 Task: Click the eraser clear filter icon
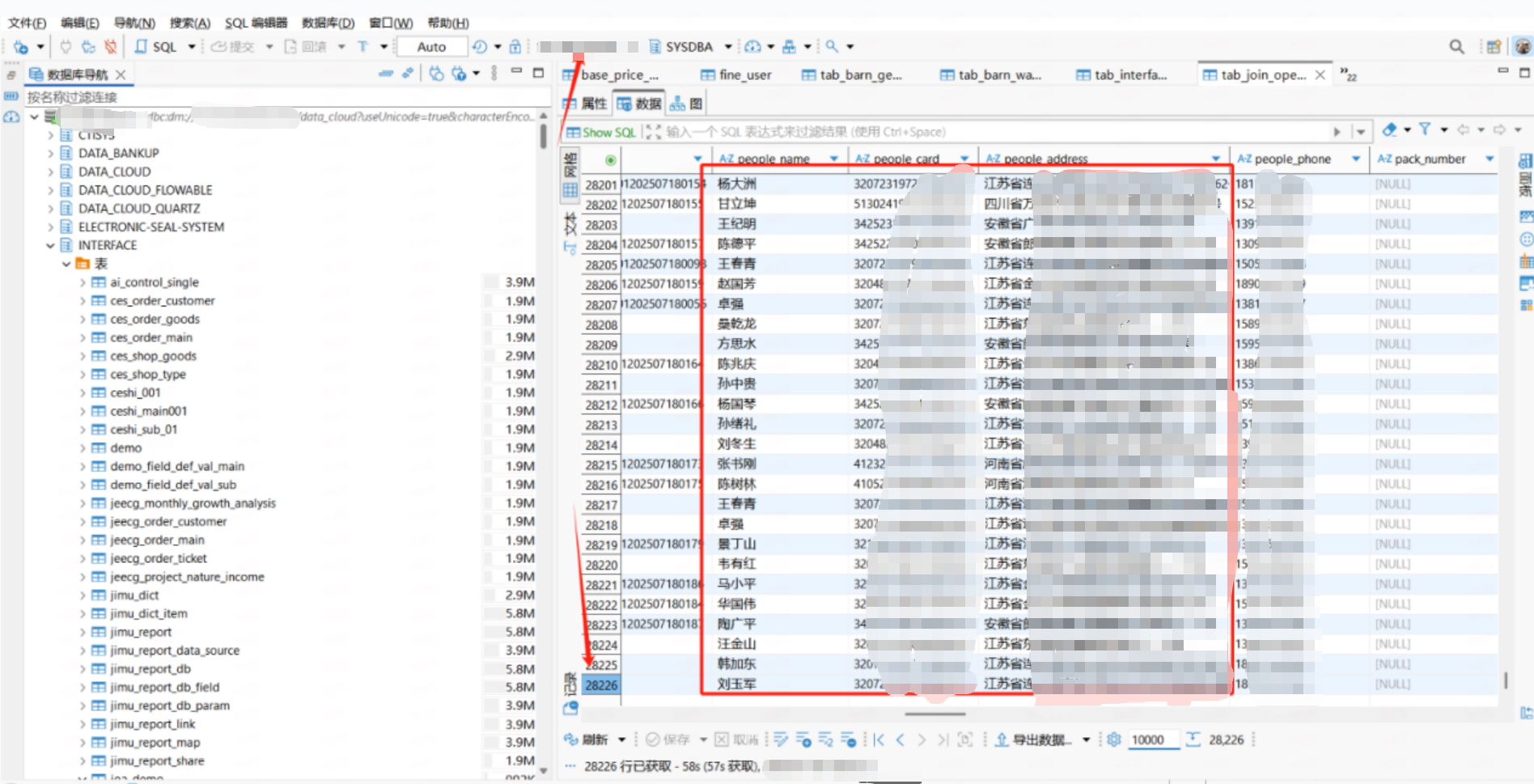coord(1389,129)
